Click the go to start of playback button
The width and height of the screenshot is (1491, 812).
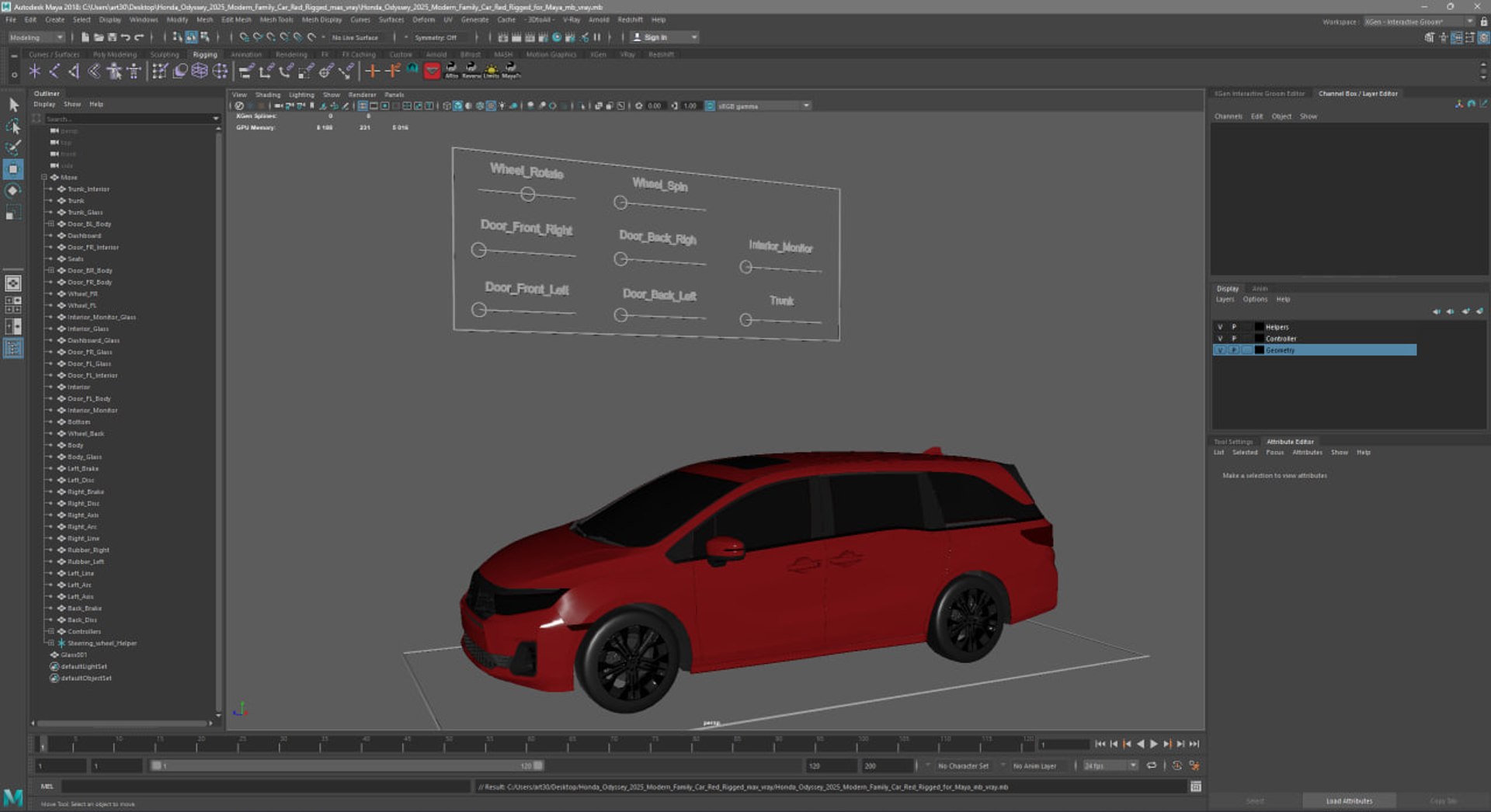click(1100, 744)
